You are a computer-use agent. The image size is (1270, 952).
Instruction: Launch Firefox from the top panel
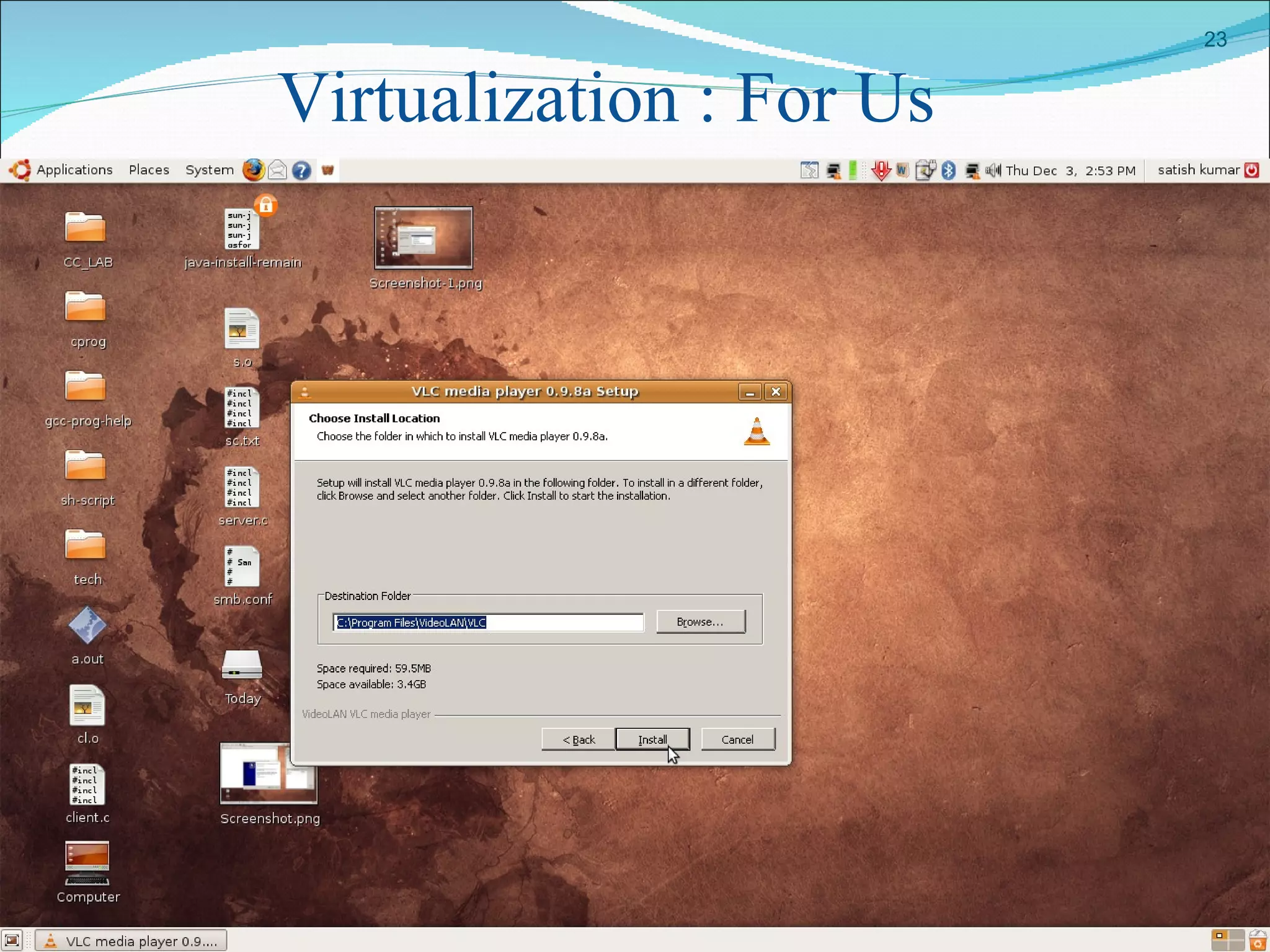tap(253, 170)
